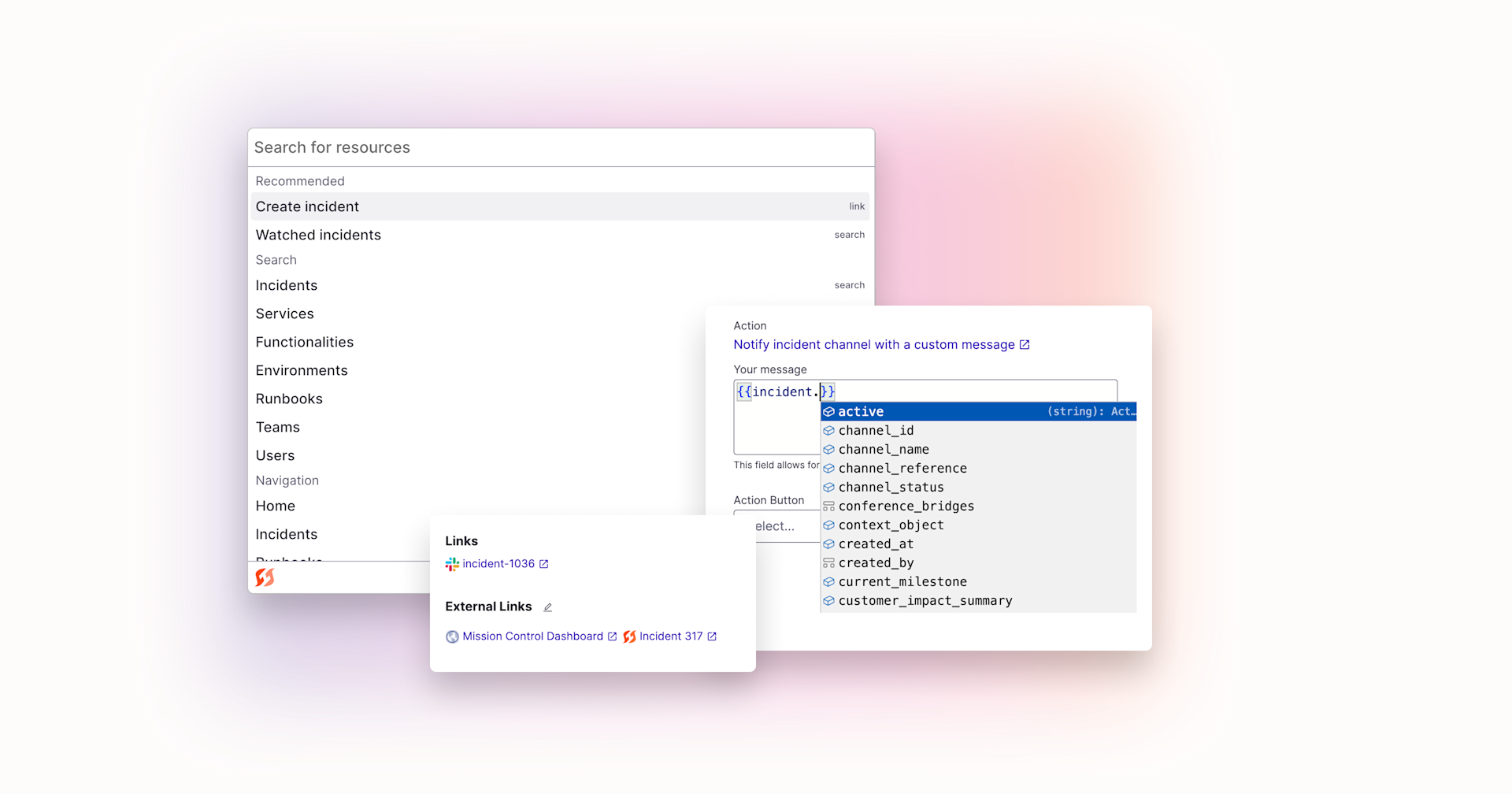Open the Mission Control Dashboard link

click(x=532, y=636)
